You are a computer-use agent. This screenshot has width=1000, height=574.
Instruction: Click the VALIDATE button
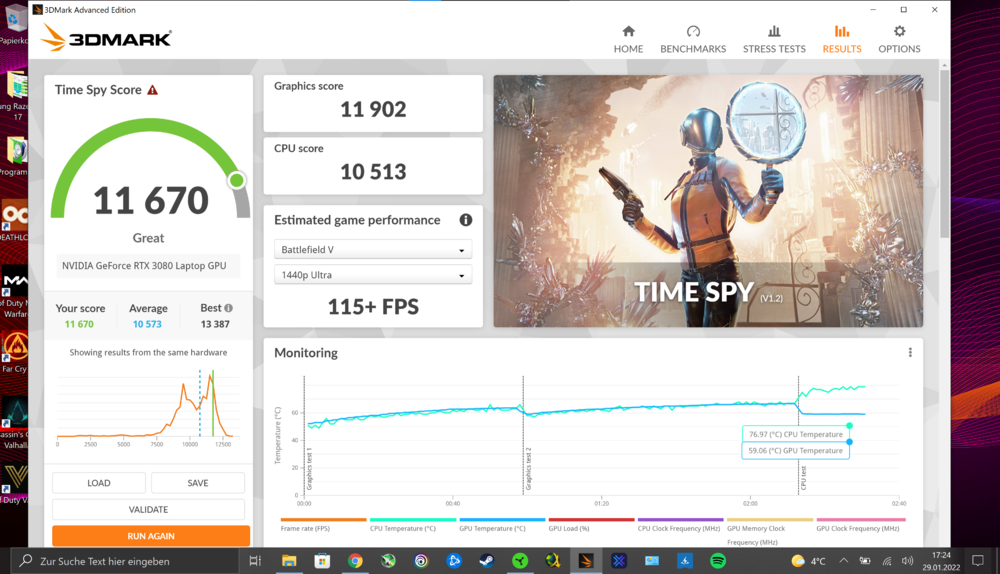click(x=148, y=509)
